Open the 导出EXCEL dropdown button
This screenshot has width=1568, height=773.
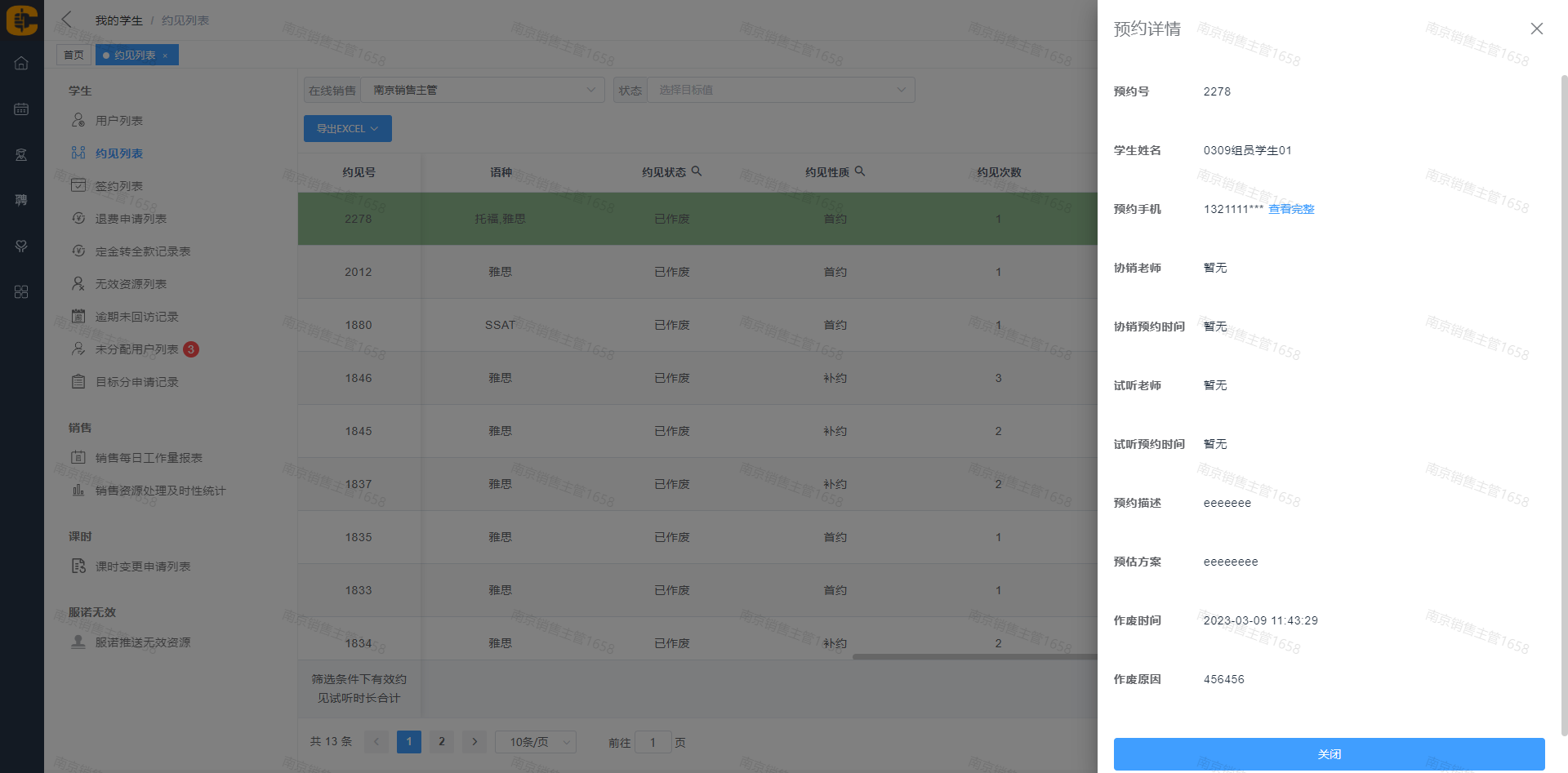[347, 129]
